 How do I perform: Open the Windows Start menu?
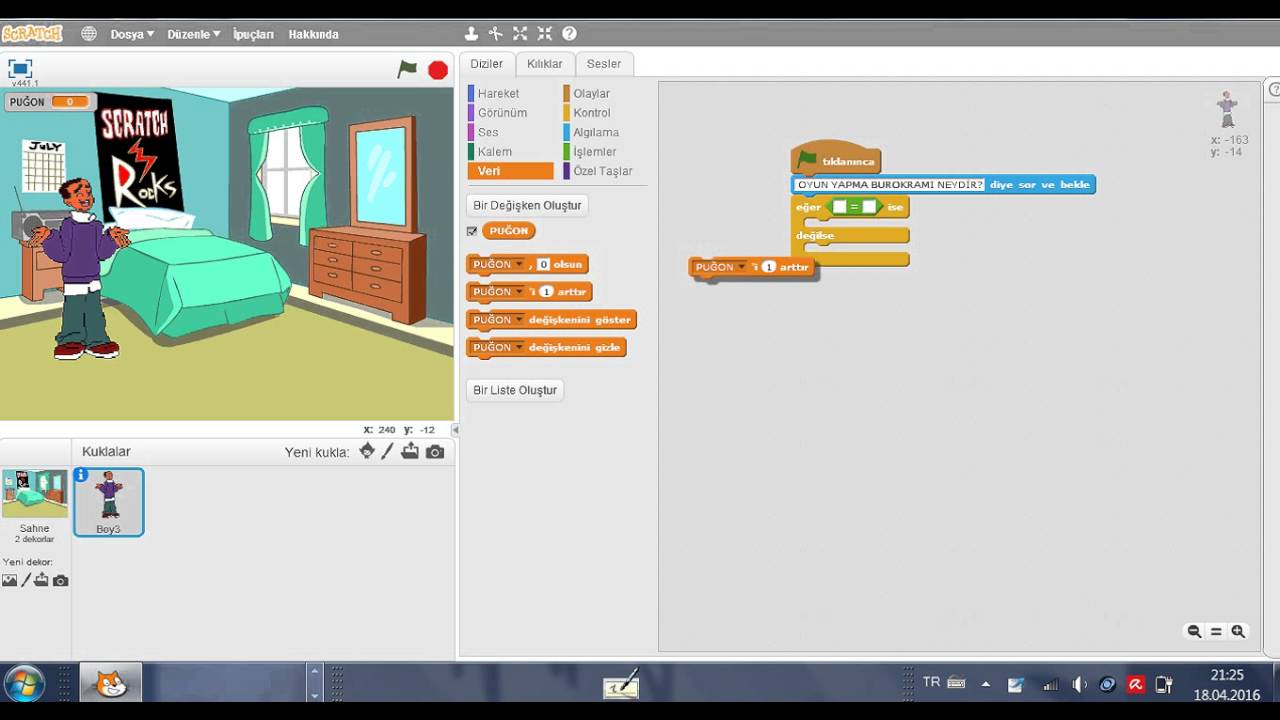pyautogui.click(x=24, y=684)
